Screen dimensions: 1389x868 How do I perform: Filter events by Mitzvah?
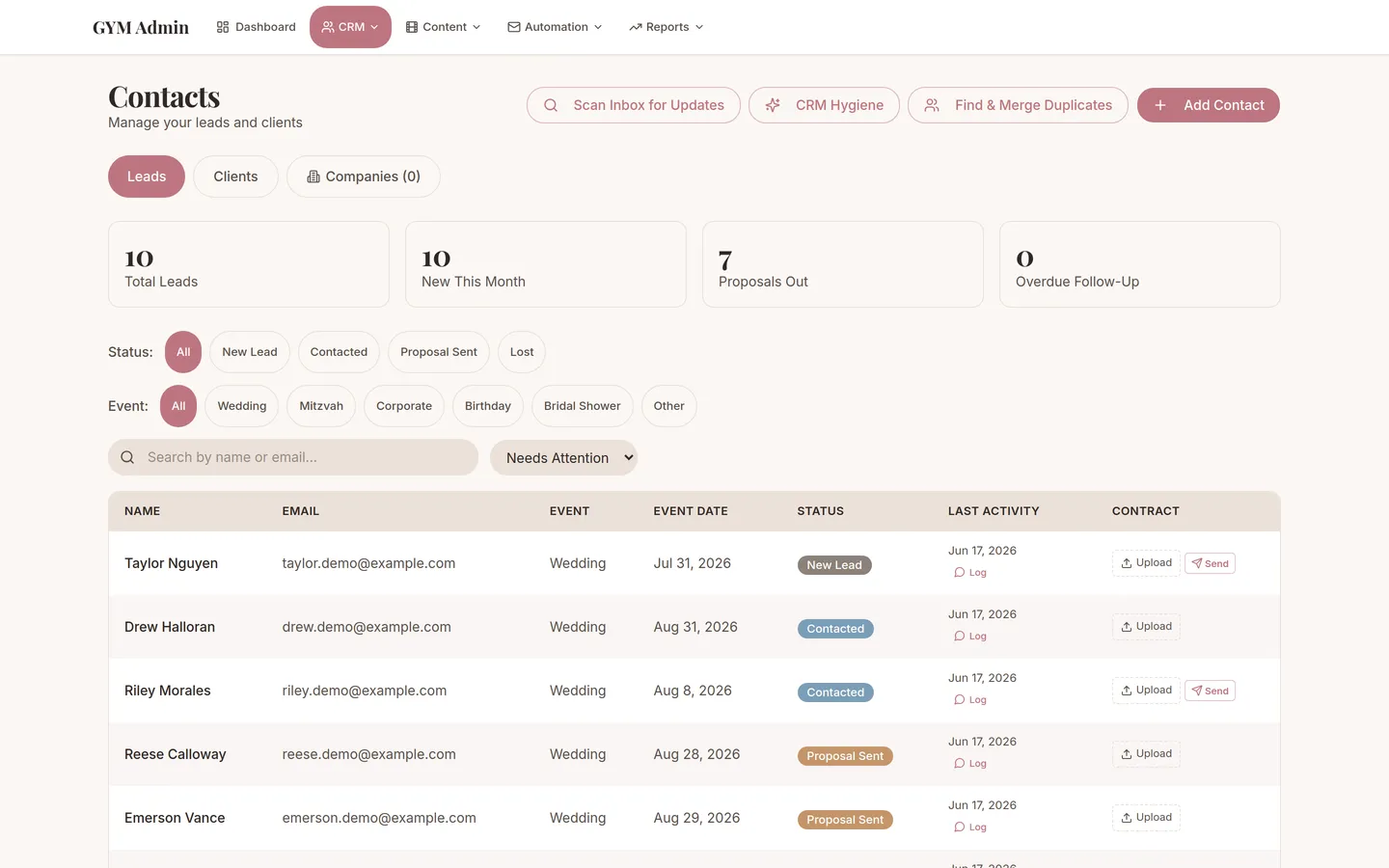point(321,406)
